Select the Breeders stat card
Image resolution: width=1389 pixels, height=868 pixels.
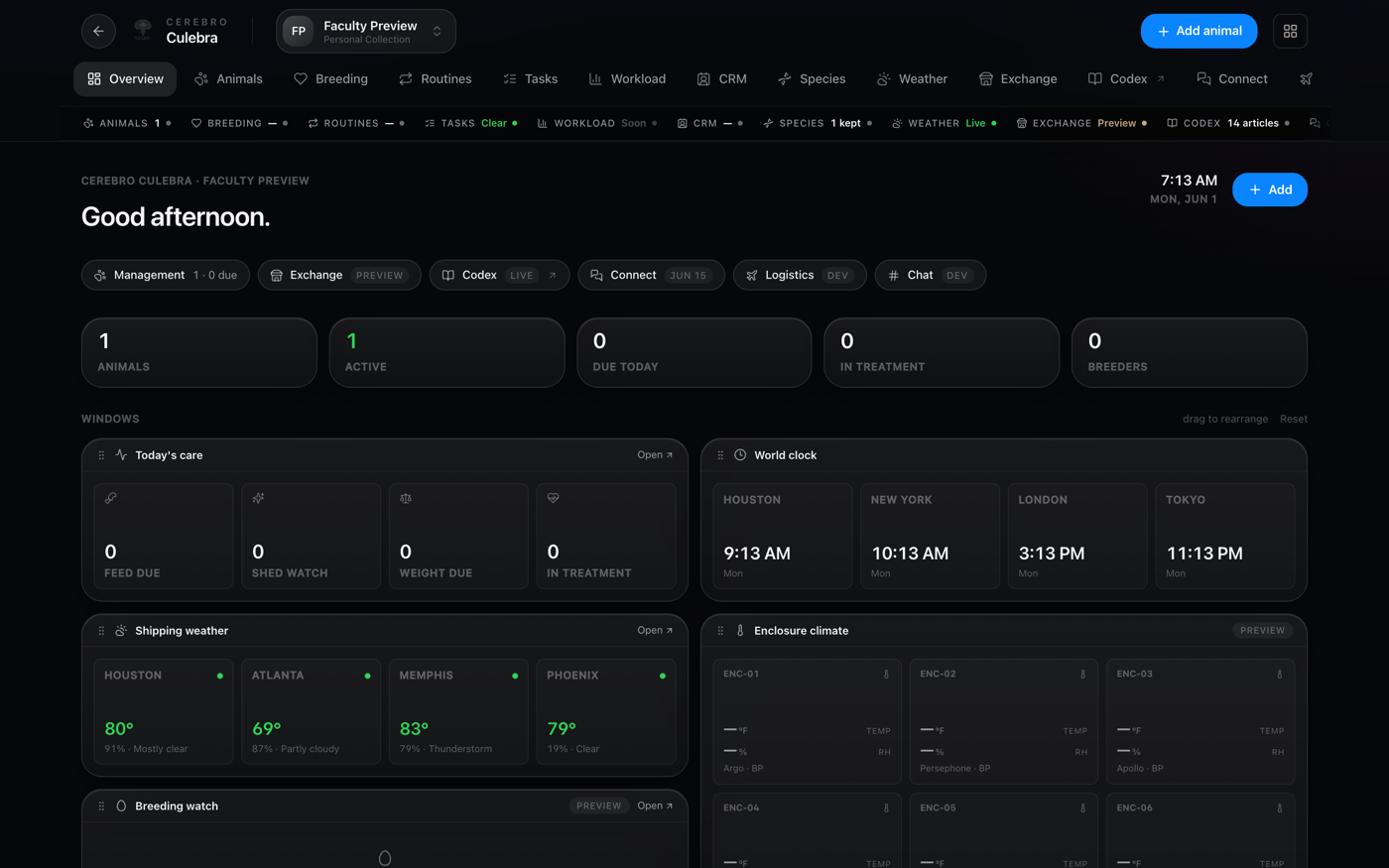(x=1190, y=352)
